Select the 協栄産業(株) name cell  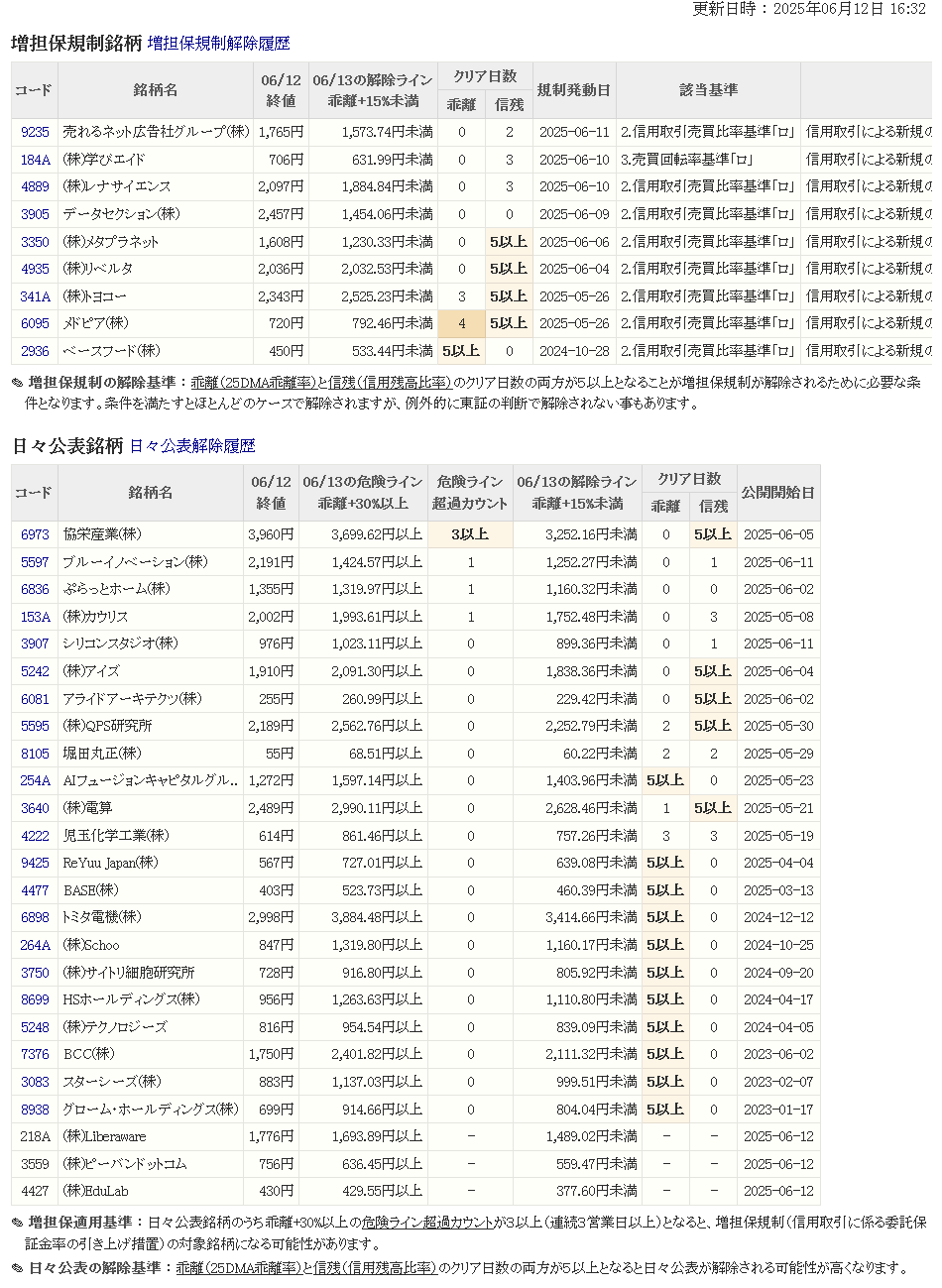pos(151,534)
